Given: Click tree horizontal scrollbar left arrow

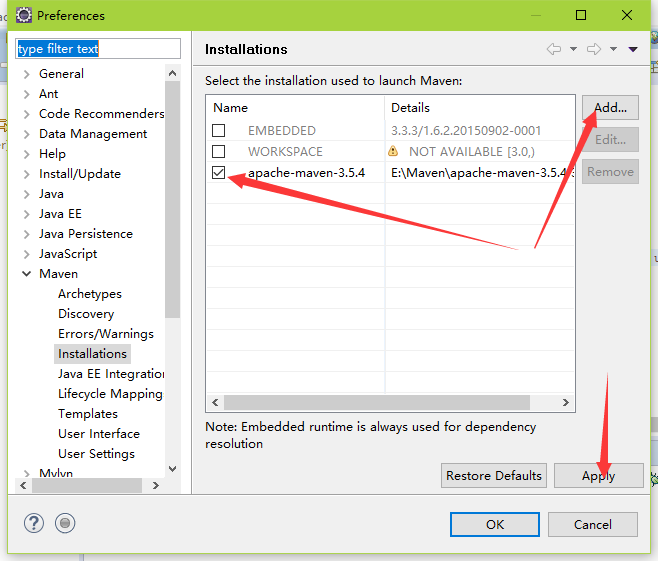Looking at the screenshot, I should [x=23, y=485].
